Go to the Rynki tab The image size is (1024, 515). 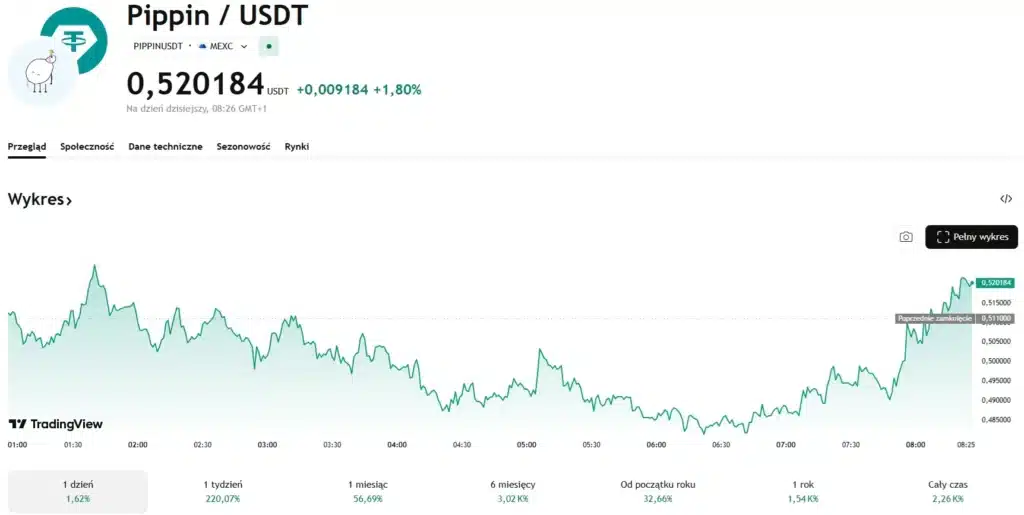coord(296,146)
